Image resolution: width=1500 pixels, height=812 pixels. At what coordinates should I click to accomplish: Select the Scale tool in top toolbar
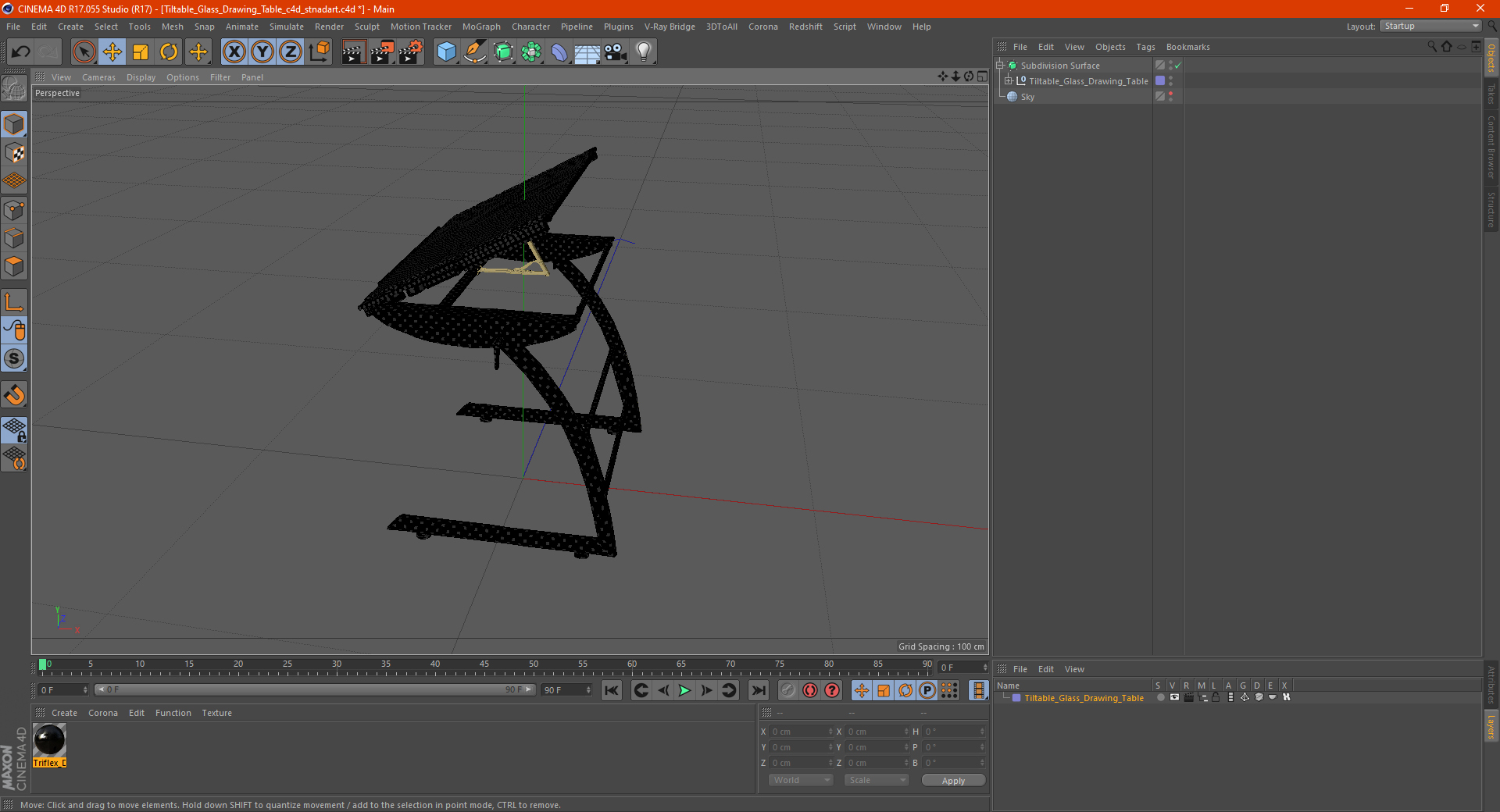[x=141, y=52]
